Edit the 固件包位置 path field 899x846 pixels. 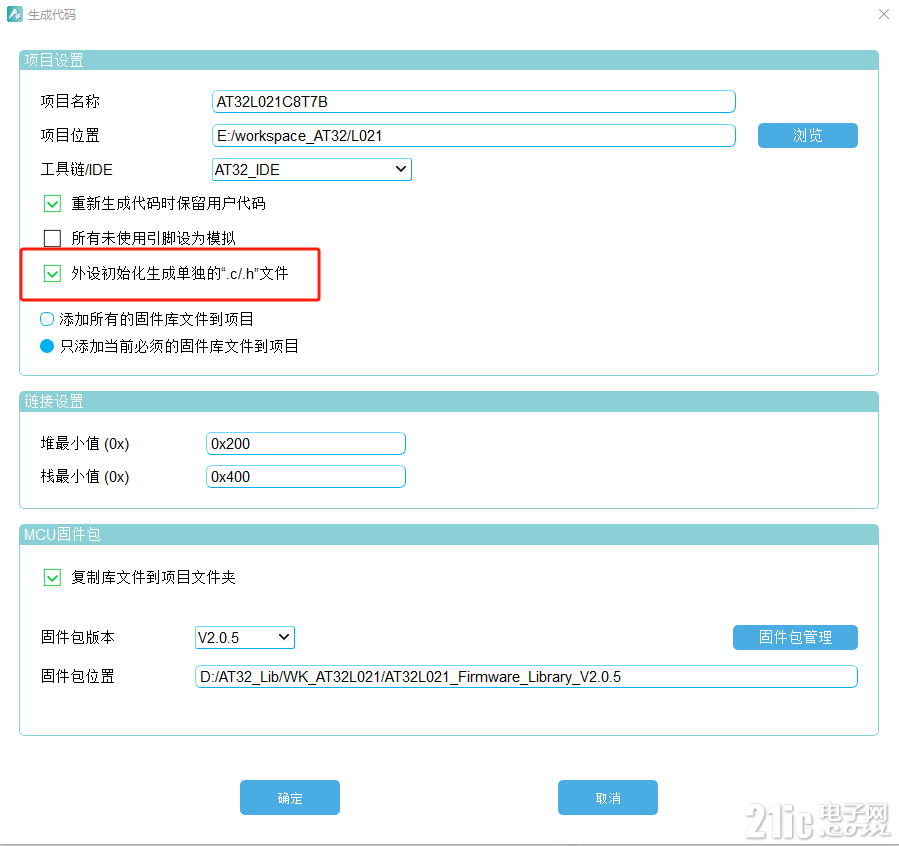[526, 676]
